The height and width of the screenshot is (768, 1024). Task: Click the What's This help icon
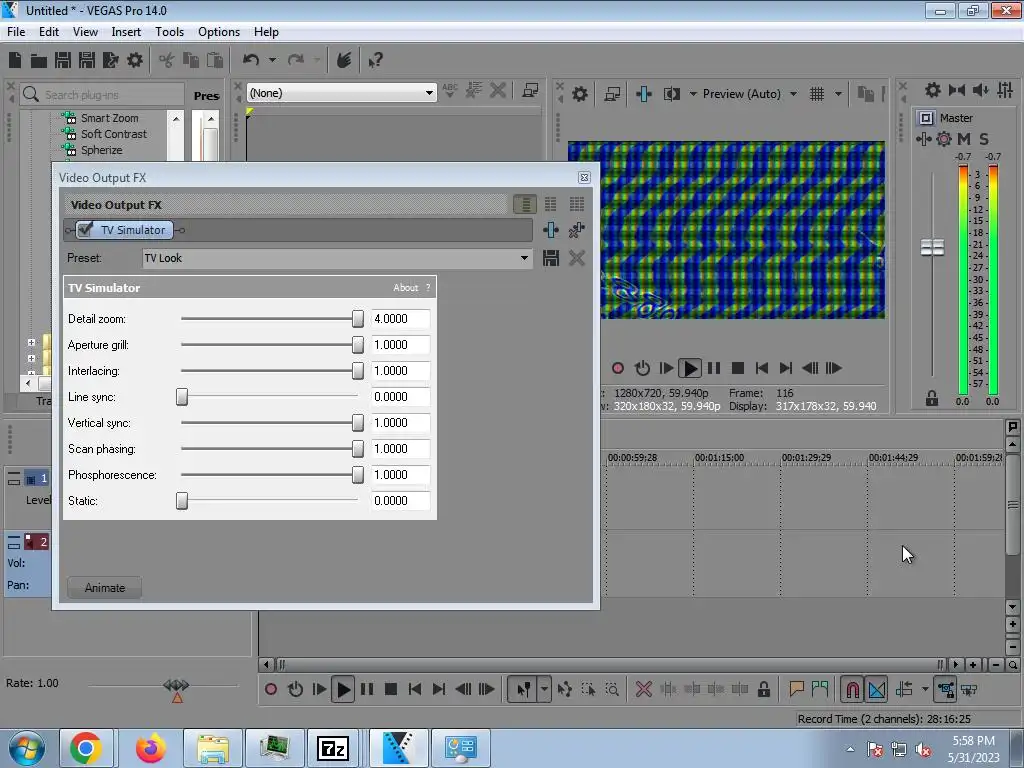(x=375, y=61)
